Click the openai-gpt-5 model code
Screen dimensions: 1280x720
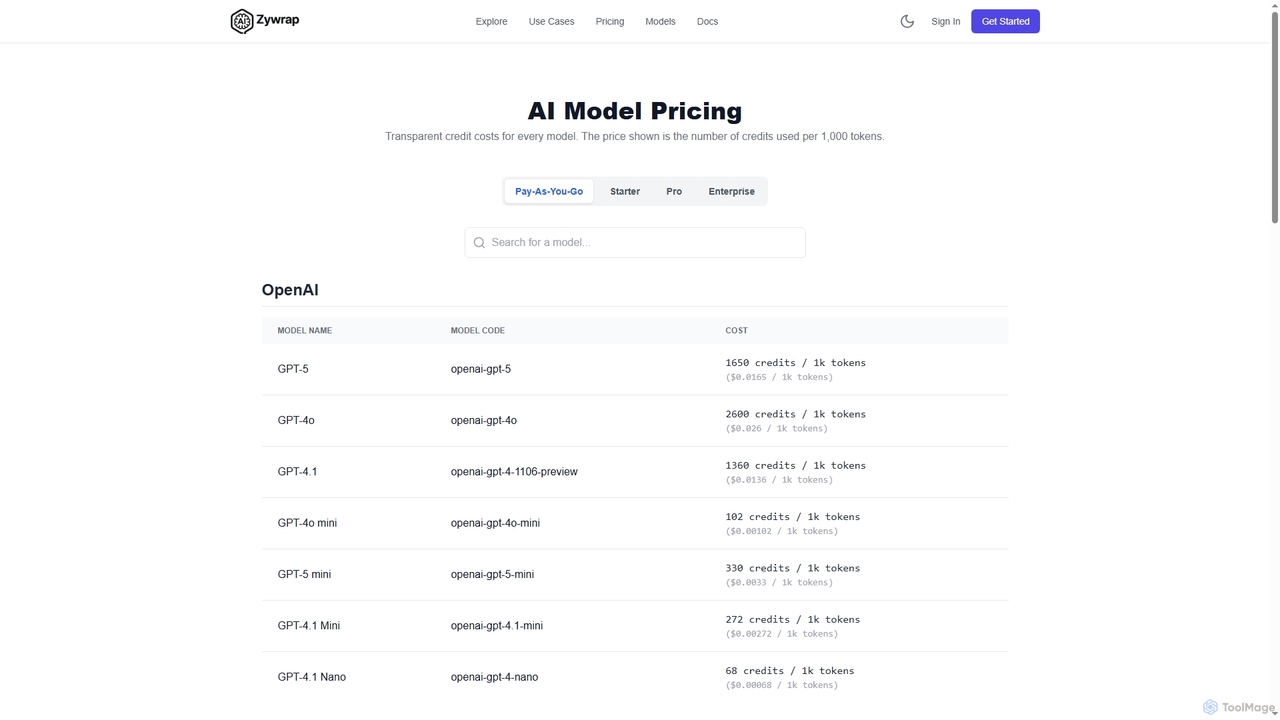481,369
